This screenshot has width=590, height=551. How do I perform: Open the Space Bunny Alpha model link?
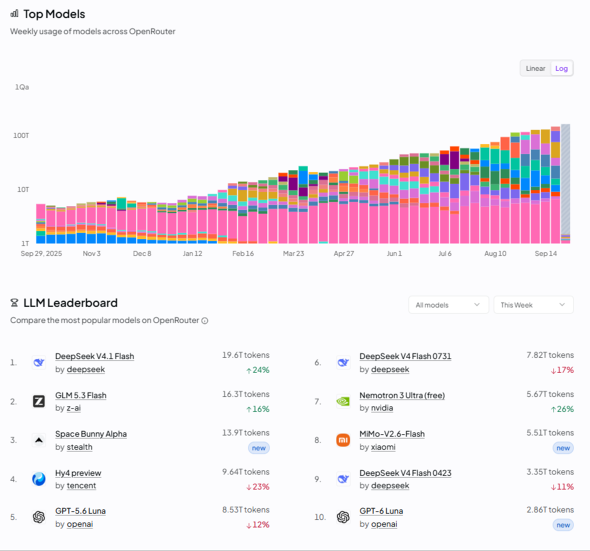pyautogui.click(x=91, y=434)
